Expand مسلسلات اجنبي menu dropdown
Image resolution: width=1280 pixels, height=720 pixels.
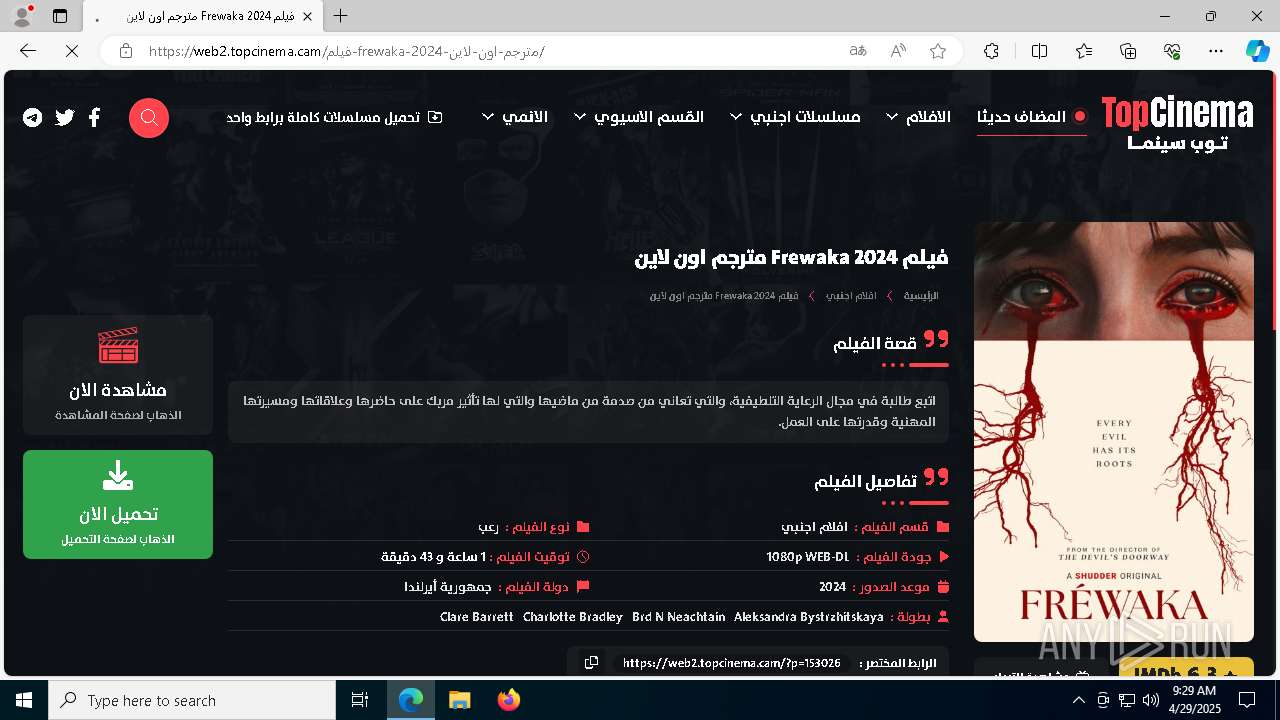(796, 117)
